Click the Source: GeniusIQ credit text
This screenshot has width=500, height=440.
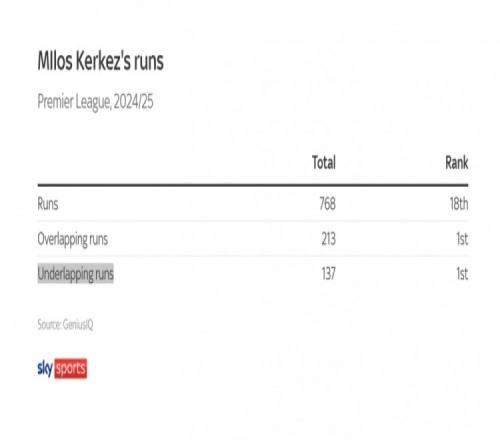[x=65, y=324]
